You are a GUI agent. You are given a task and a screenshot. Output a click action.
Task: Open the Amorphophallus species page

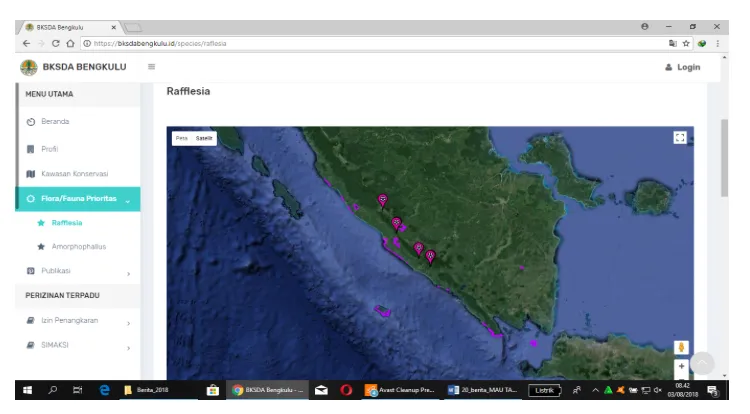(78, 246)
